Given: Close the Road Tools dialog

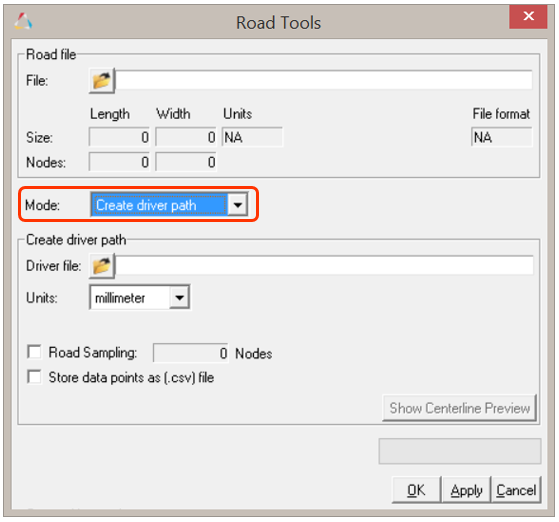Looking at the screenshot, I should coord(528,16).
